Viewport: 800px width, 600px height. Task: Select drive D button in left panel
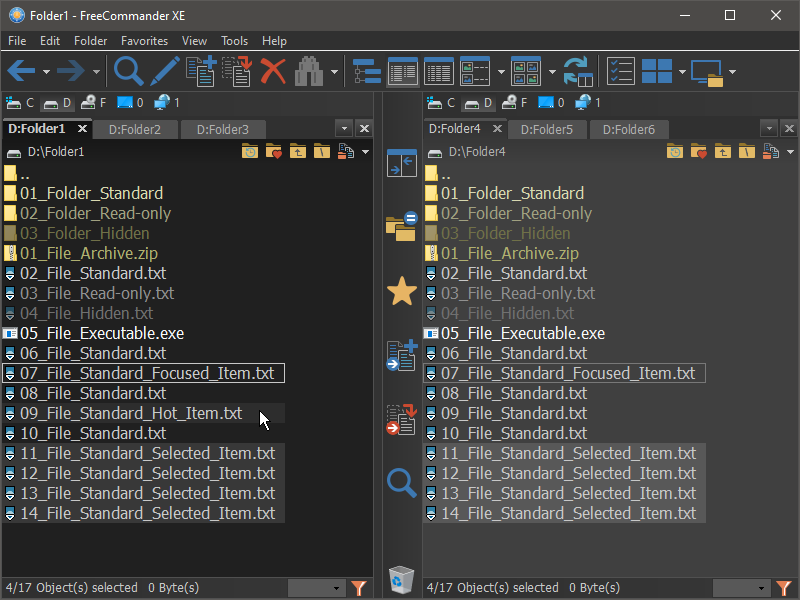(x=60, y=102)
